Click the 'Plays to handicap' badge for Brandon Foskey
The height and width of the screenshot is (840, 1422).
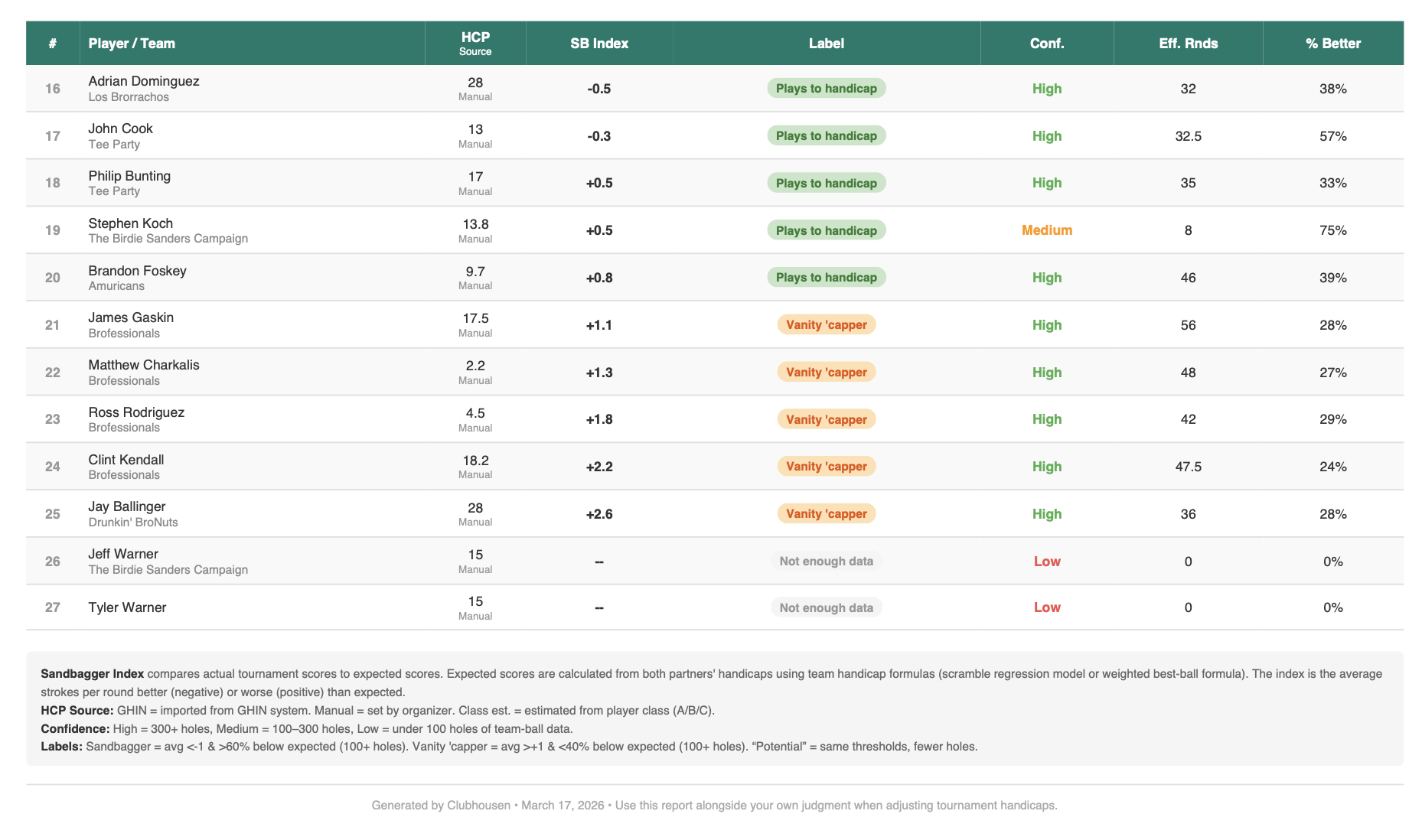coord(826,277)
